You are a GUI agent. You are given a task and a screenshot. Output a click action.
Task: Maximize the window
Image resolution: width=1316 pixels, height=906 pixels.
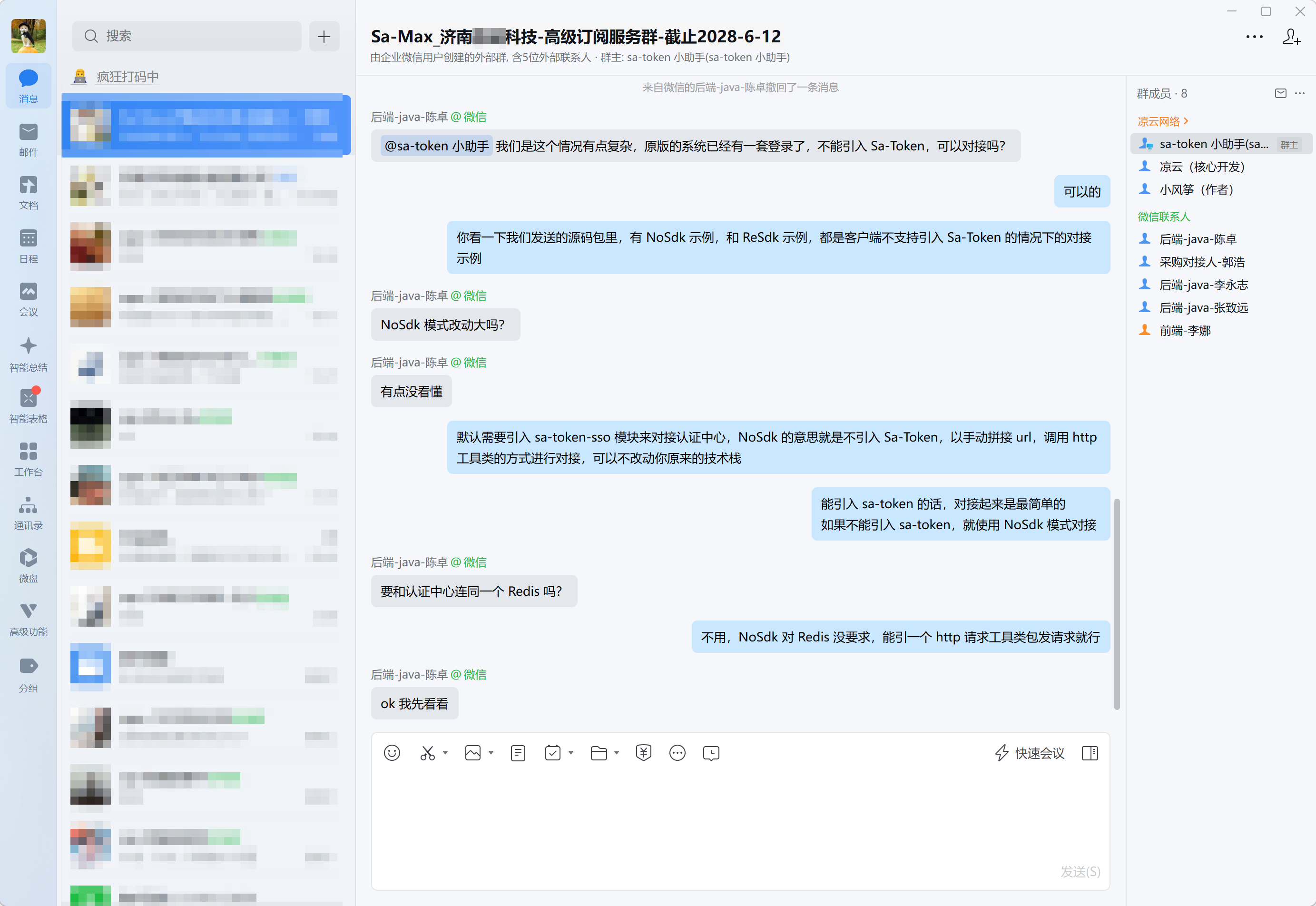coord(1266,11)
